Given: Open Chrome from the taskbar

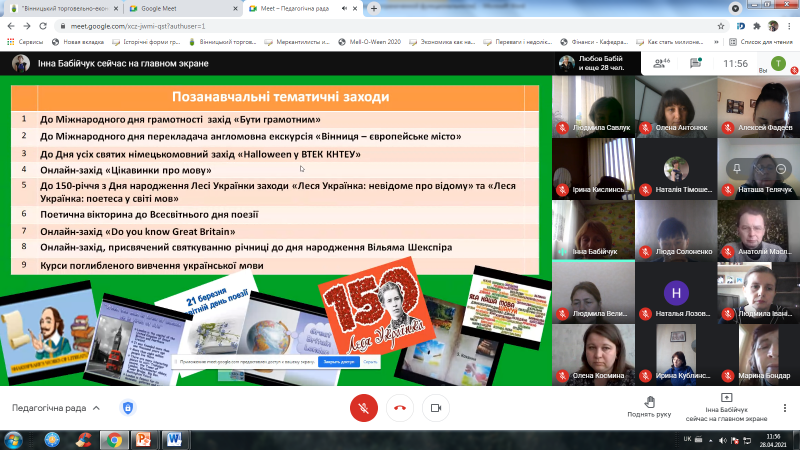Looking at the screenshot, I should click(114, 440).
